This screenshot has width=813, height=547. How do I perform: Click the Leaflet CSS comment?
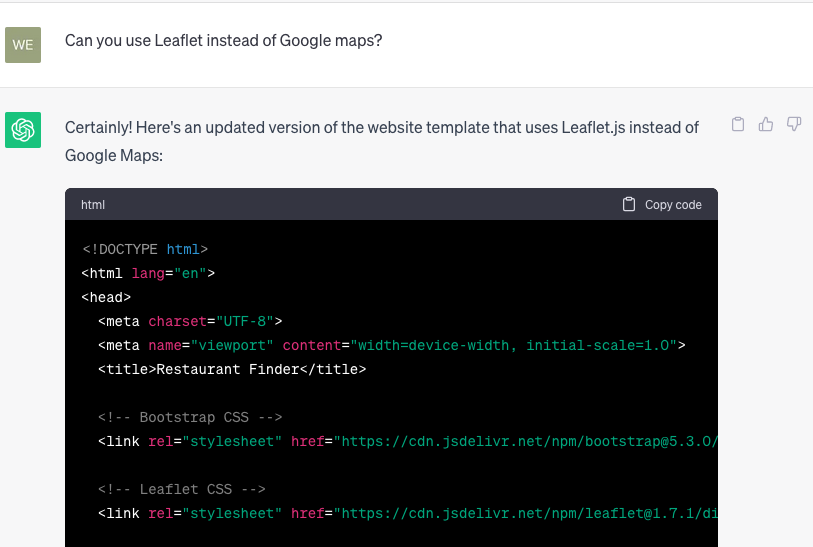pyautogui.click(x=182, y=489)
